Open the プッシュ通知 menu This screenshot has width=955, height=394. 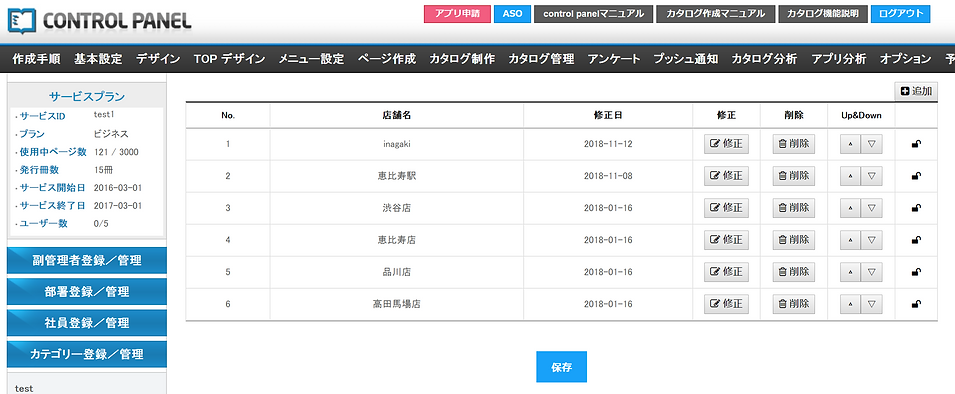(x=686, y=59)
